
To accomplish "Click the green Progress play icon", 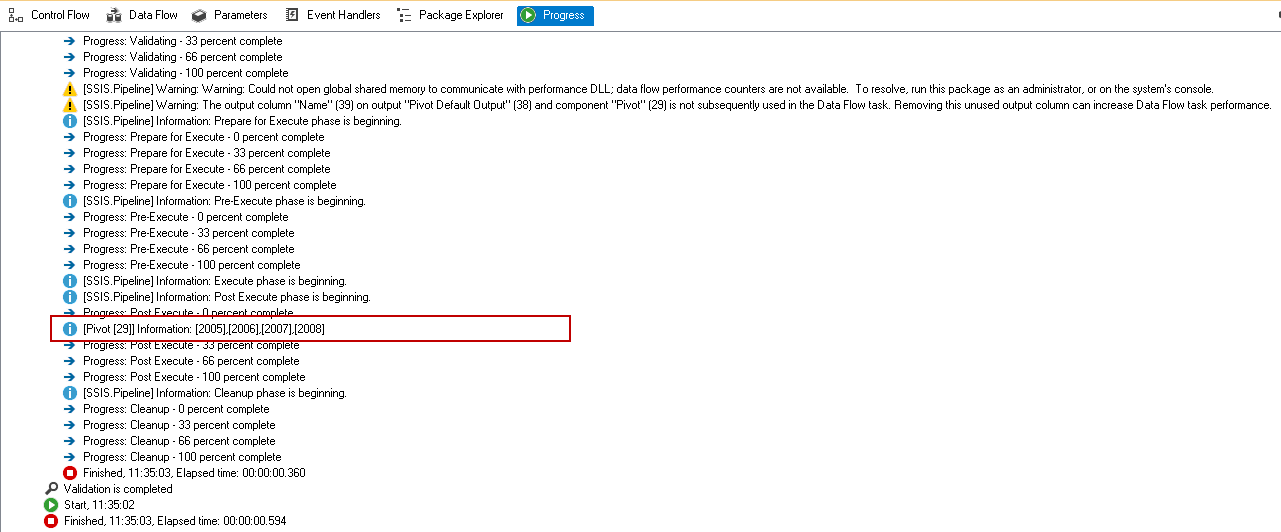I will point(528,15).
